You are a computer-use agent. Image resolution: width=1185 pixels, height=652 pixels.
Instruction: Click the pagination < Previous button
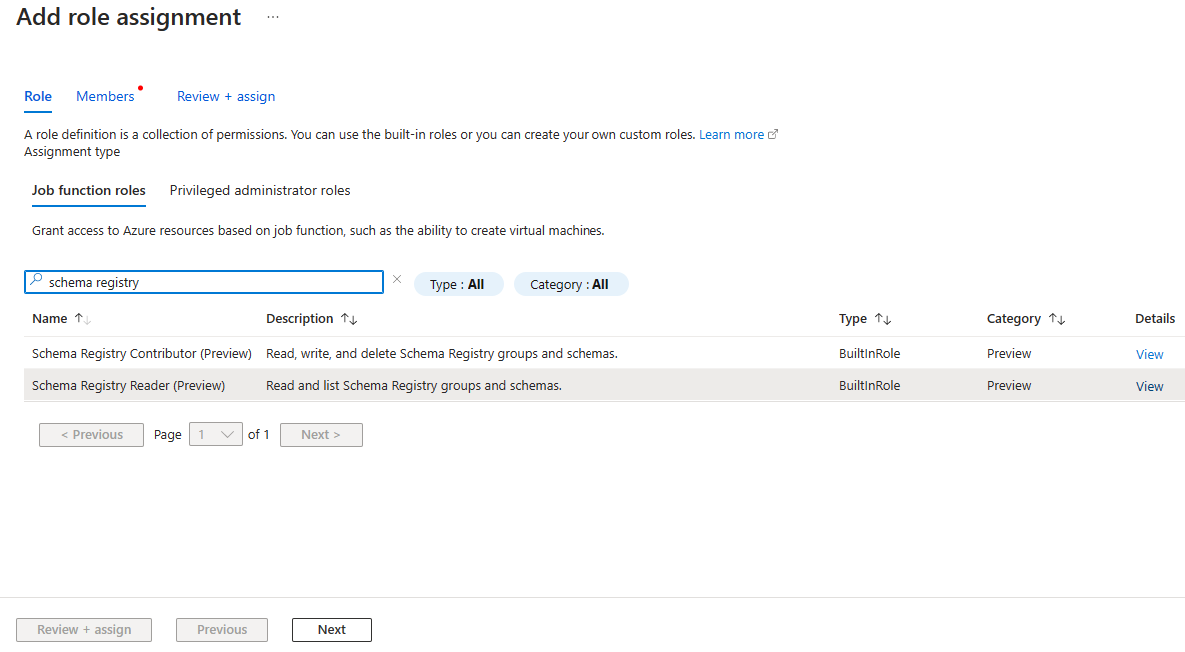(x=91, y=434)
